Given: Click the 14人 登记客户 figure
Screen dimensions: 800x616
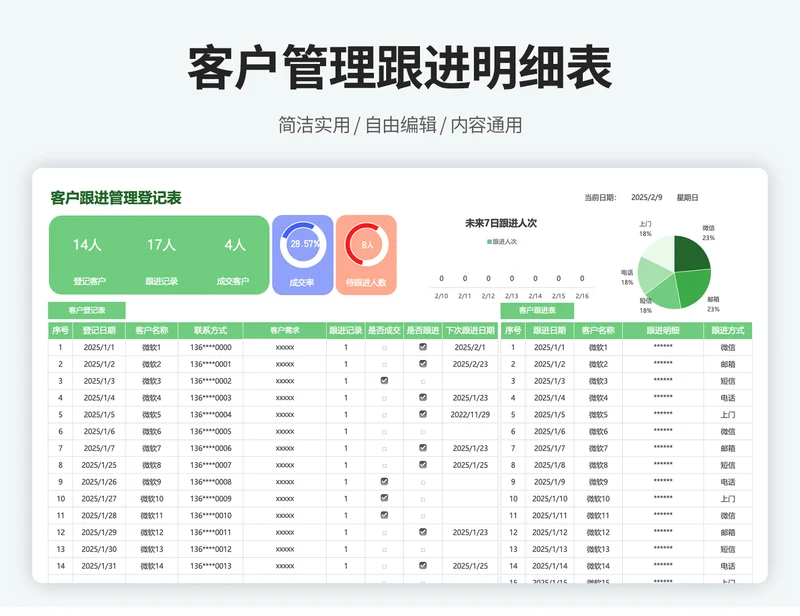Looking at the screenshot, I should tap(87, 245).
